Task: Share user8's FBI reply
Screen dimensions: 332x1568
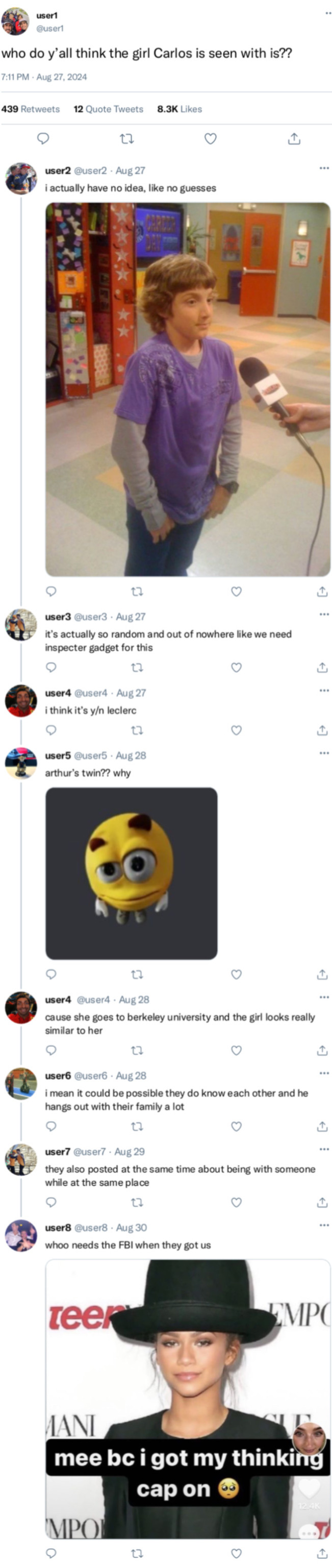Action: [x=322, y=1553]
